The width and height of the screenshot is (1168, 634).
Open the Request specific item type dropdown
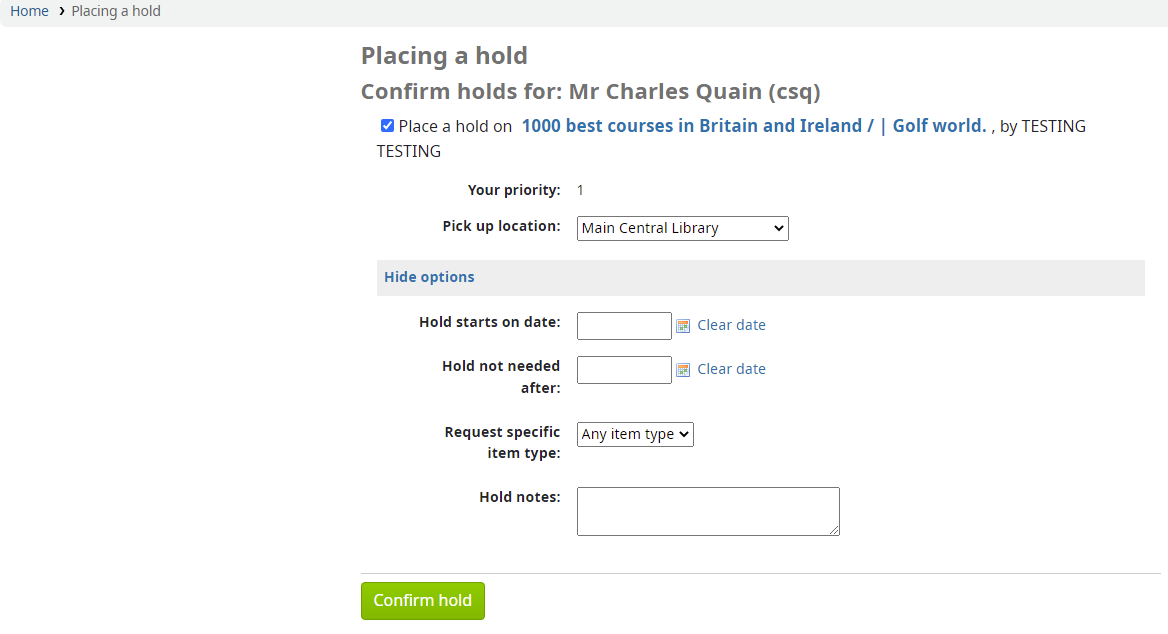(635, 434)
